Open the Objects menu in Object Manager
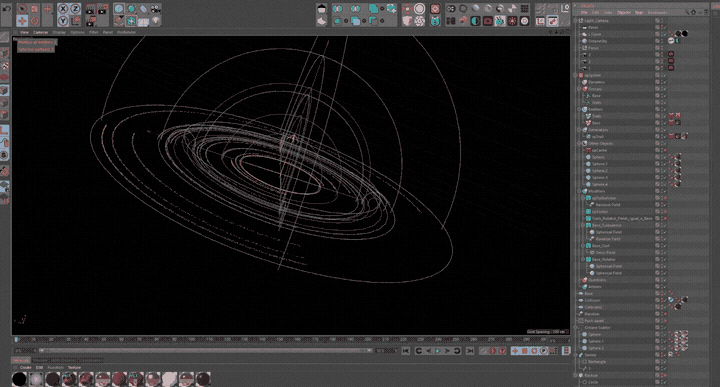Image resolution: width=720 pixels, height=387 pixels. (x=624, y=12)
